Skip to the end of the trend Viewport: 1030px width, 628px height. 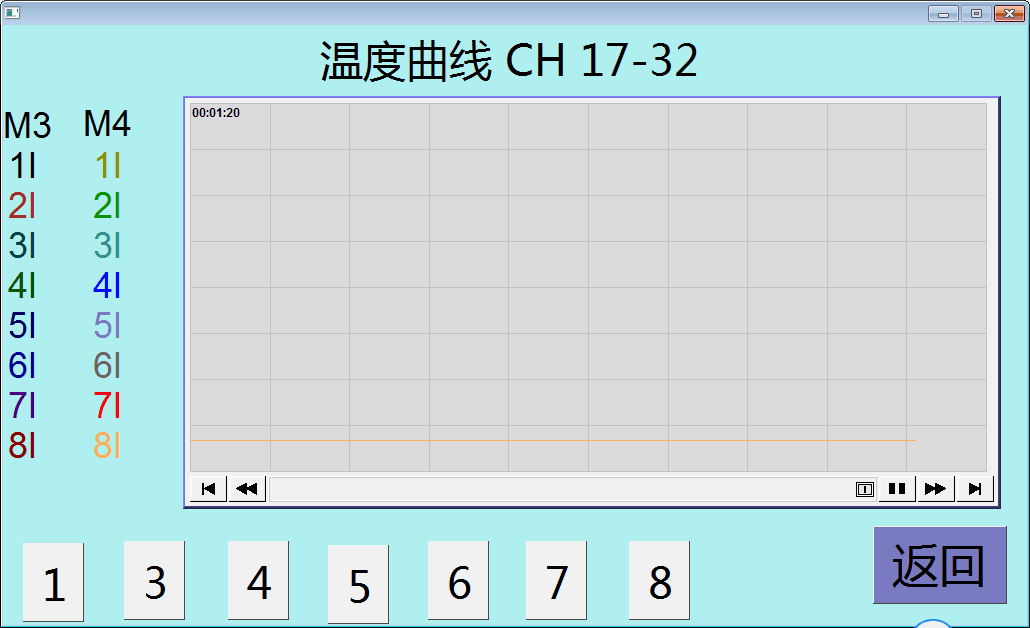pos(974,489)
